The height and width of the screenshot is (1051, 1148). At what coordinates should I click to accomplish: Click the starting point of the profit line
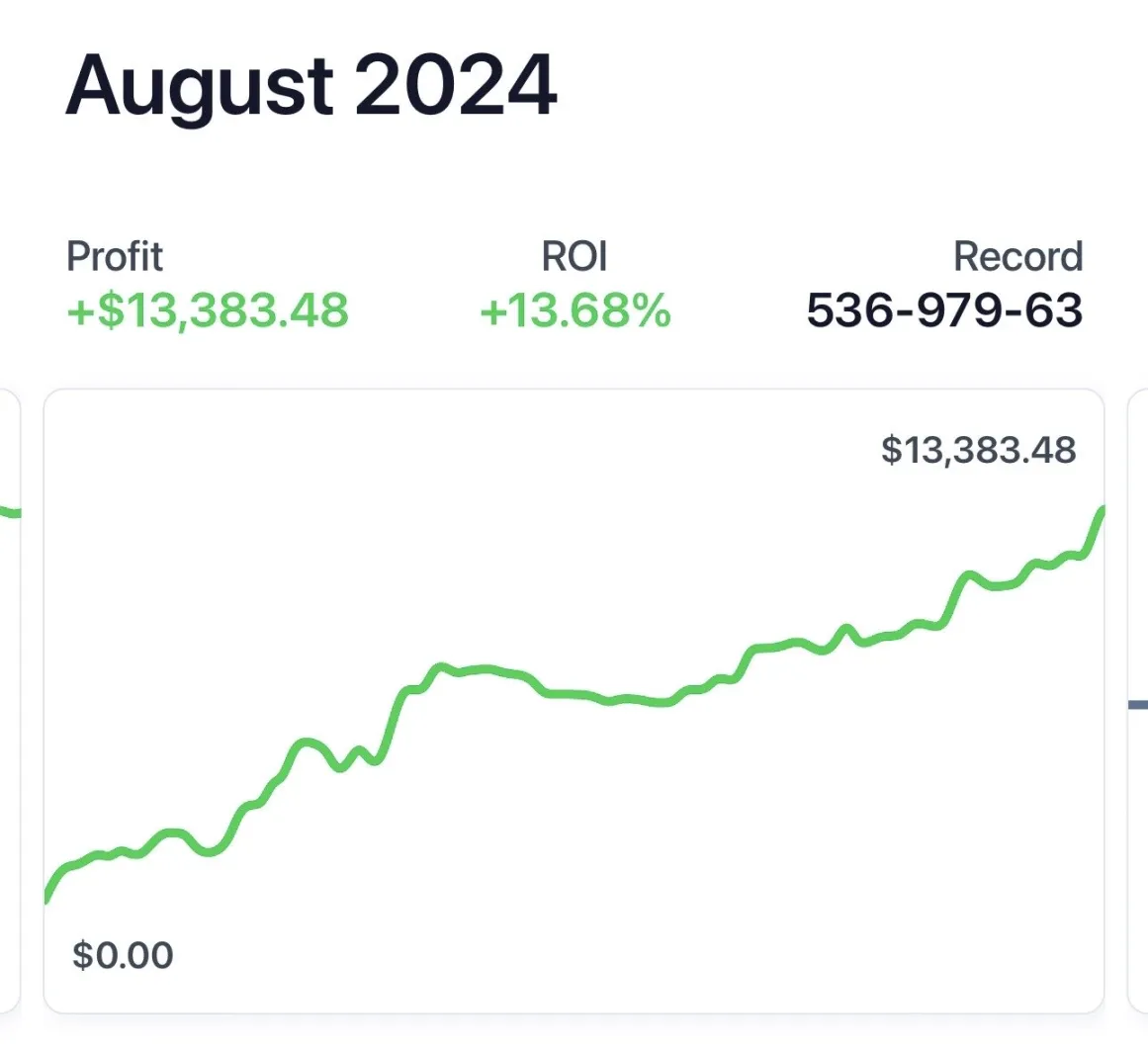44,898
